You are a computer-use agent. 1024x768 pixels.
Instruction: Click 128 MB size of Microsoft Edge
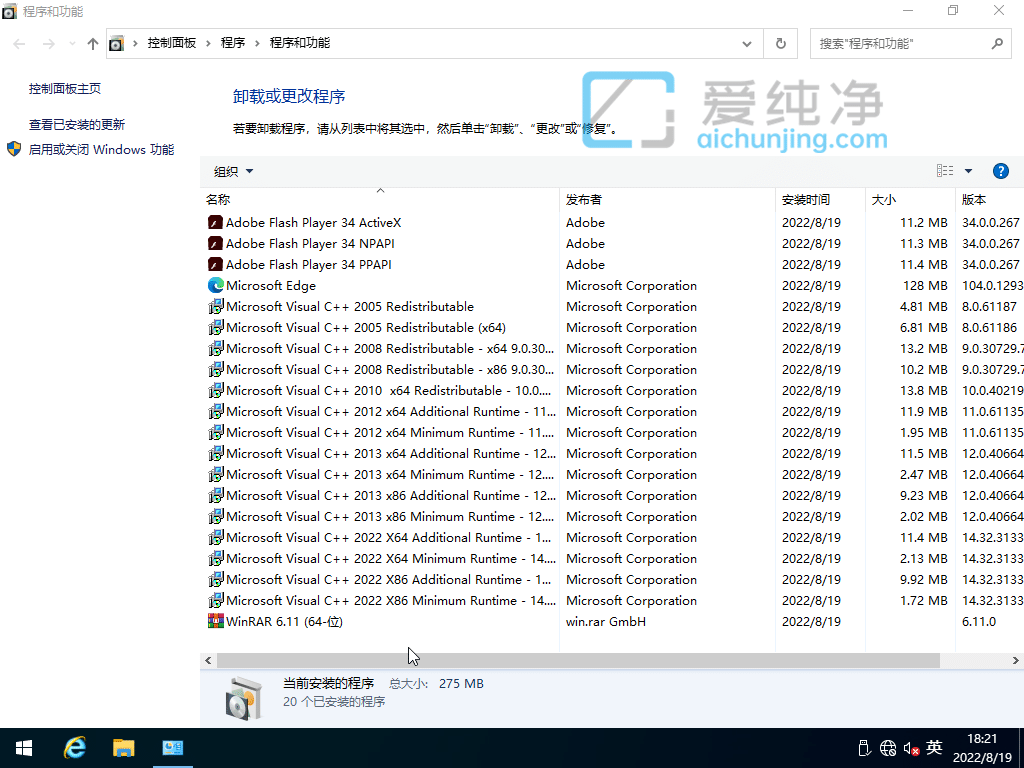coord(925,285)
